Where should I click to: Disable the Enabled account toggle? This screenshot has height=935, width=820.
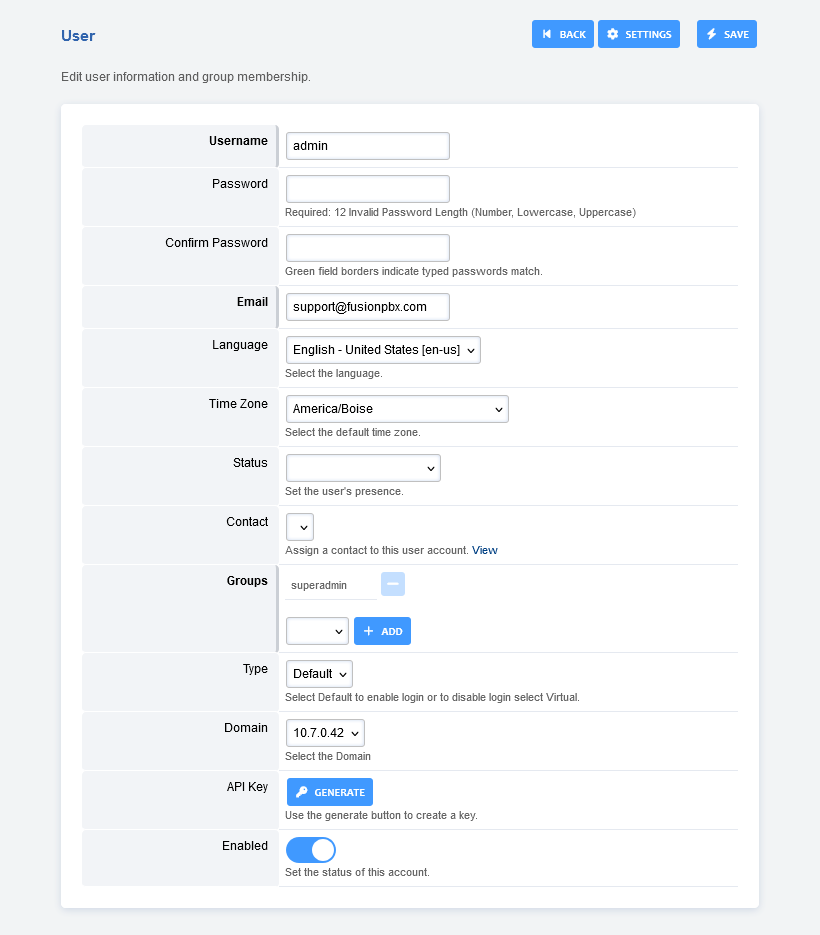[x=311, y=850]
